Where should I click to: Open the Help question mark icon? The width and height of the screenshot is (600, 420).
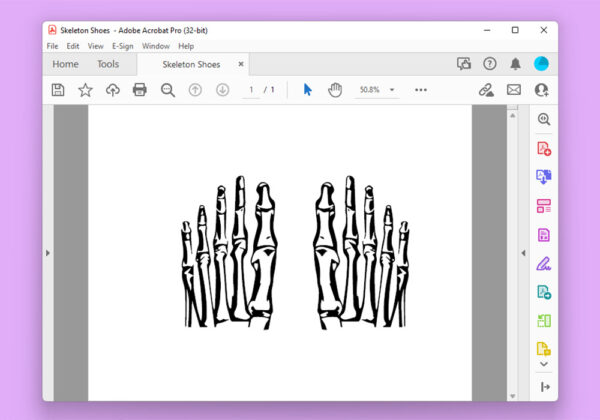(x=490, y=64)
